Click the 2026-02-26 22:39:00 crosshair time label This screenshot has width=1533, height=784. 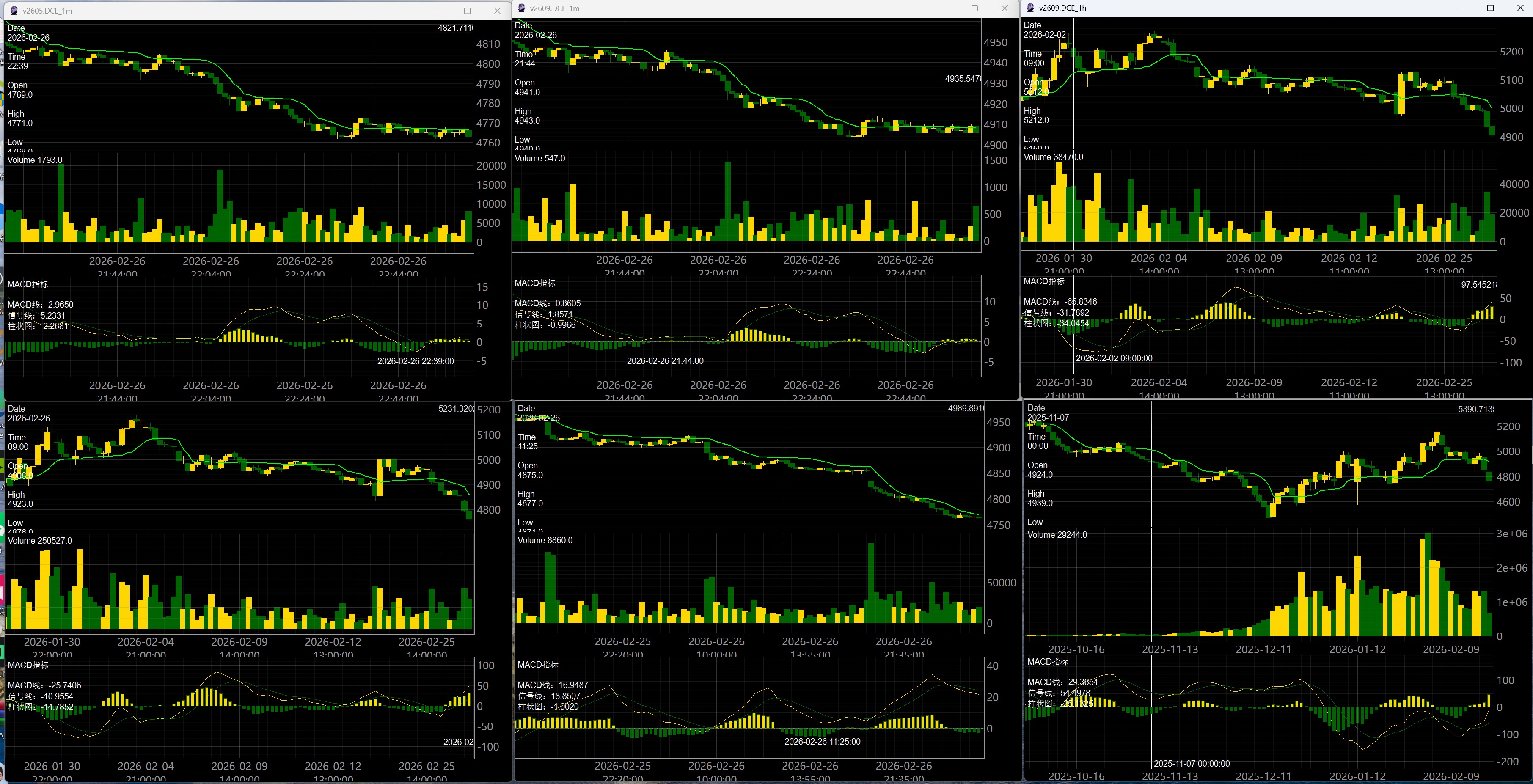416,361
